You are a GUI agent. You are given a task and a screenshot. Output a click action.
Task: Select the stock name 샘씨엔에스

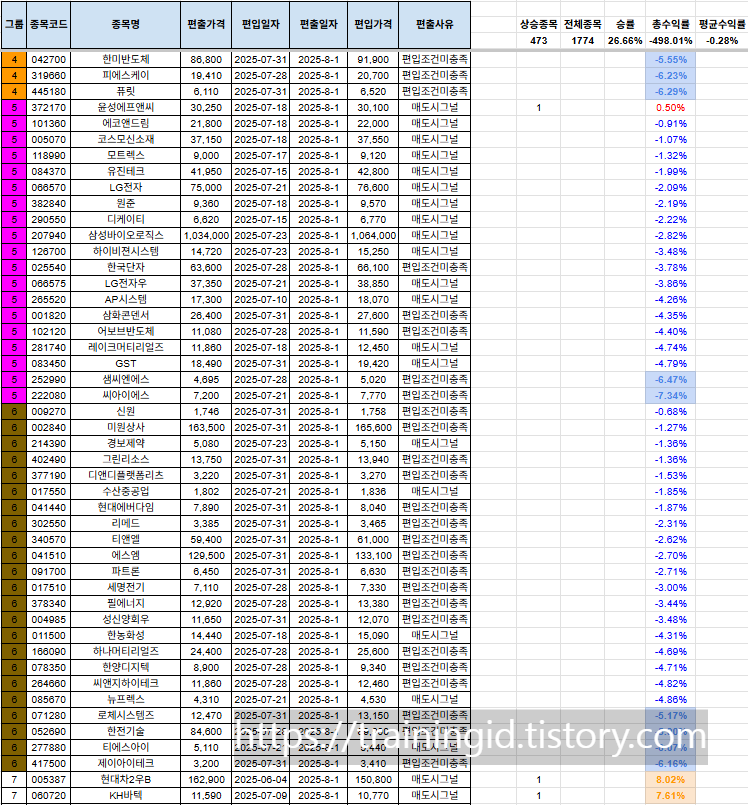pos(125,379)
